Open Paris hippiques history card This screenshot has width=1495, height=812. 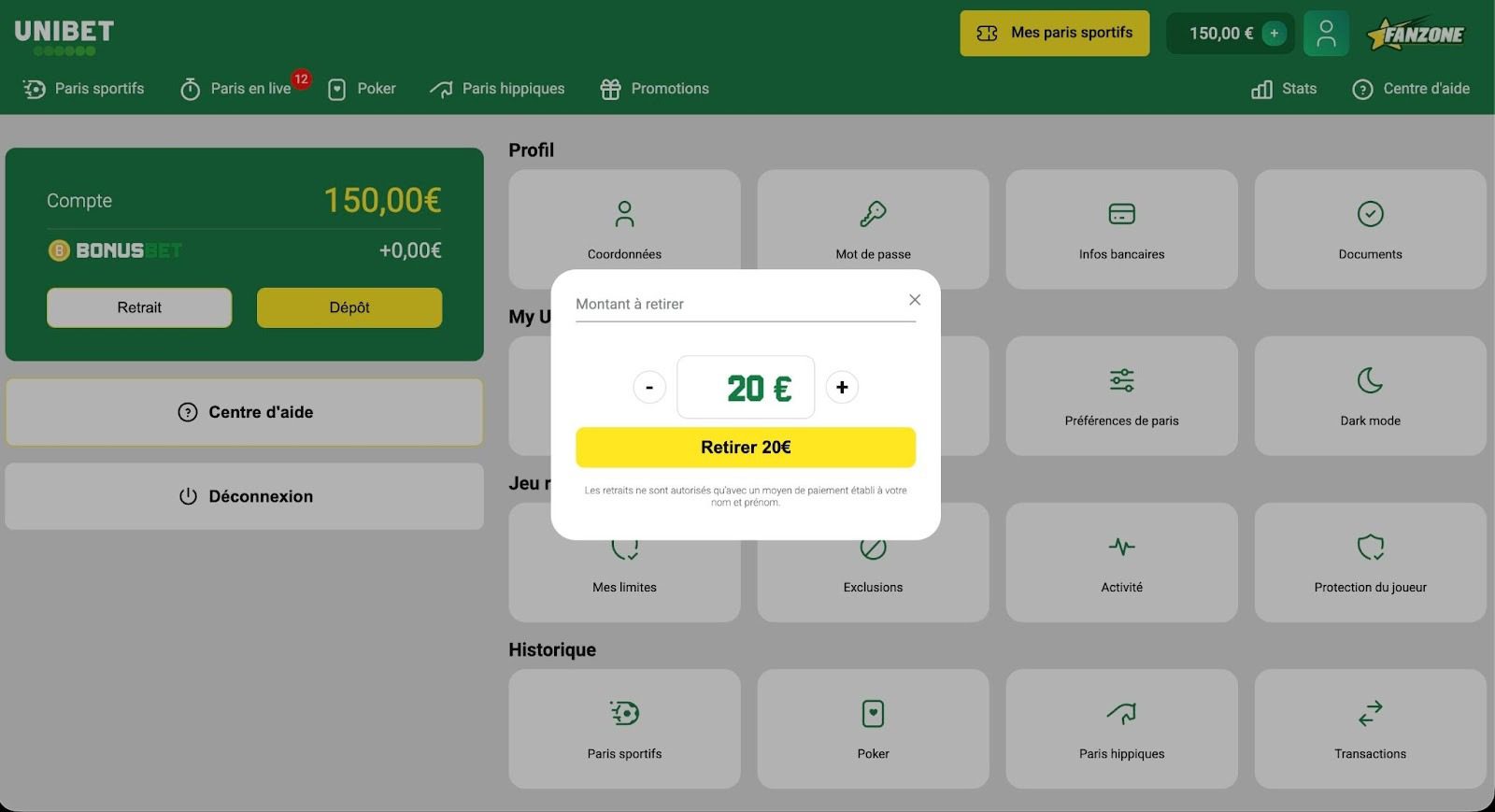pyautogui.click(x=1121, y=728)
